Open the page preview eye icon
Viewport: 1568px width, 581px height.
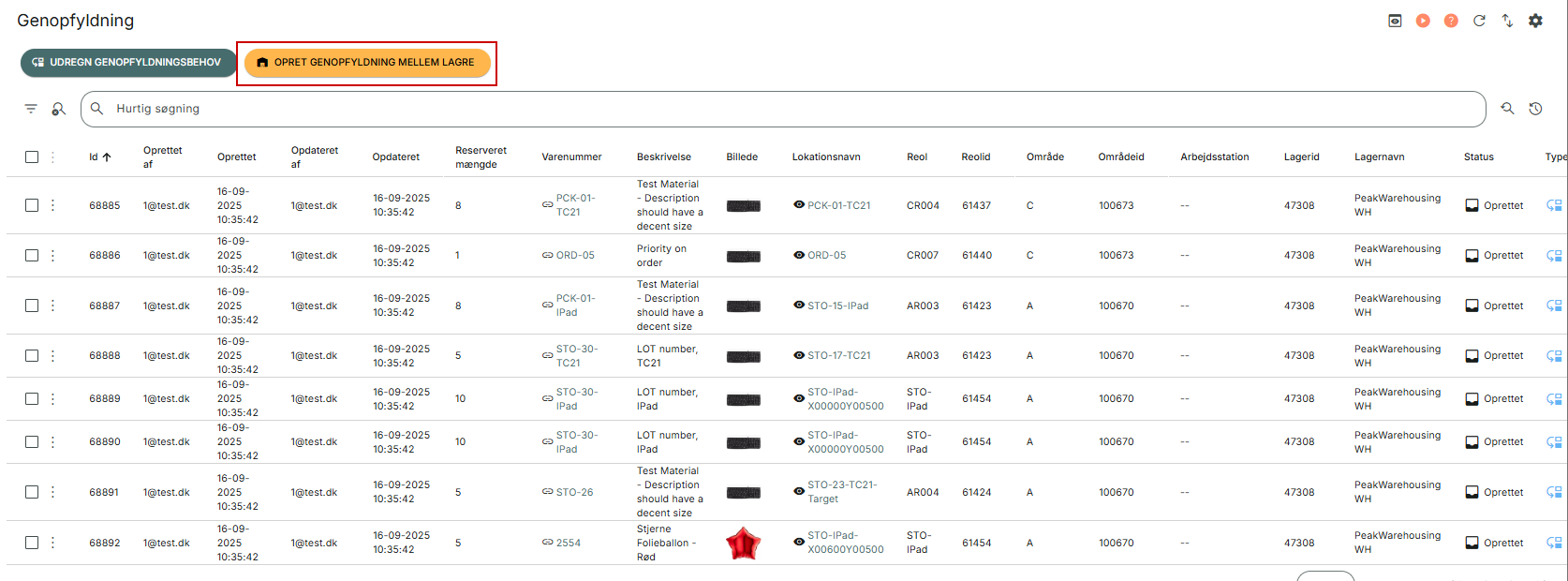point(1395,21)
